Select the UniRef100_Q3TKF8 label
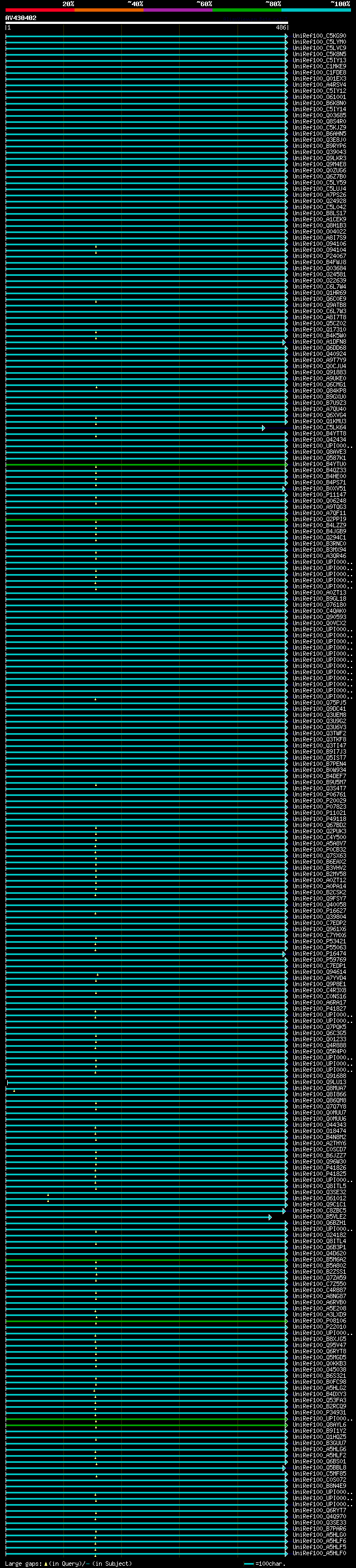 coord(319,740)
